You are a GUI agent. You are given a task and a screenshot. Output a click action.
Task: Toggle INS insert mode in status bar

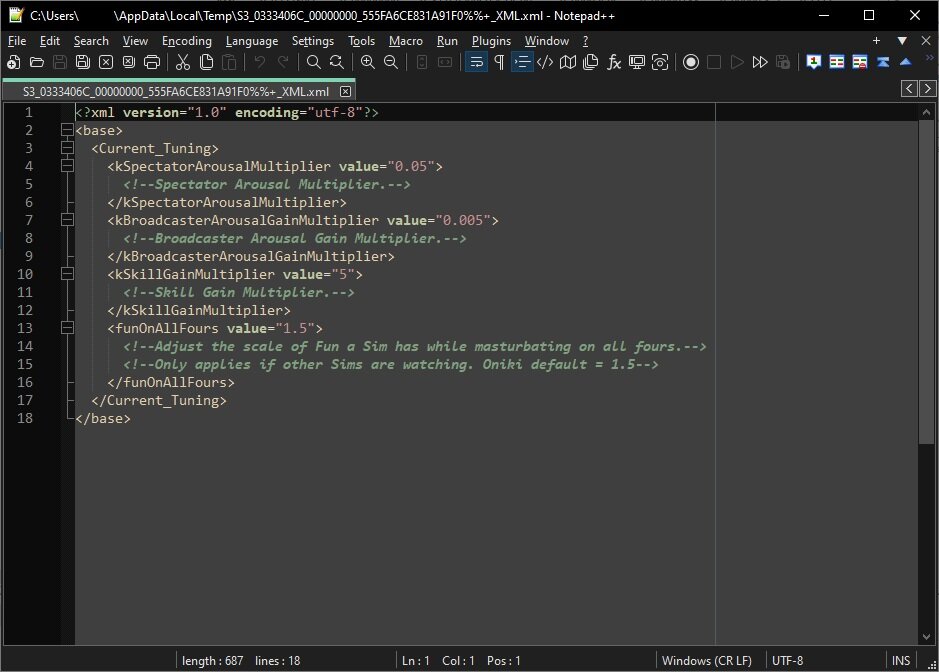901,661
